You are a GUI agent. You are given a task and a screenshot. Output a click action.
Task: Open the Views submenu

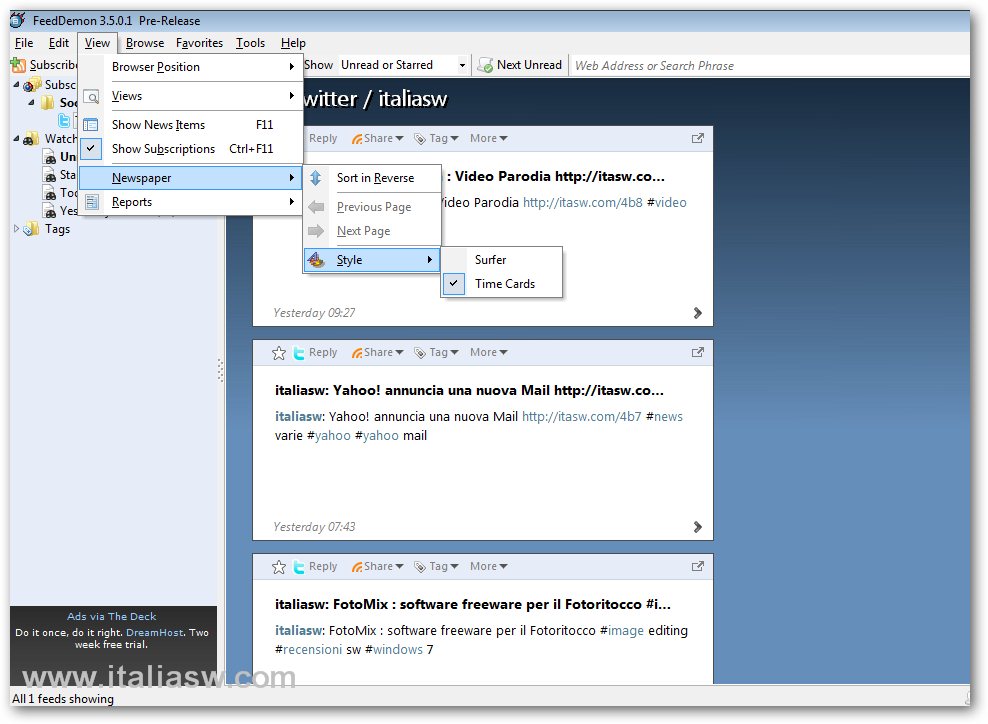tap(191, 96)
